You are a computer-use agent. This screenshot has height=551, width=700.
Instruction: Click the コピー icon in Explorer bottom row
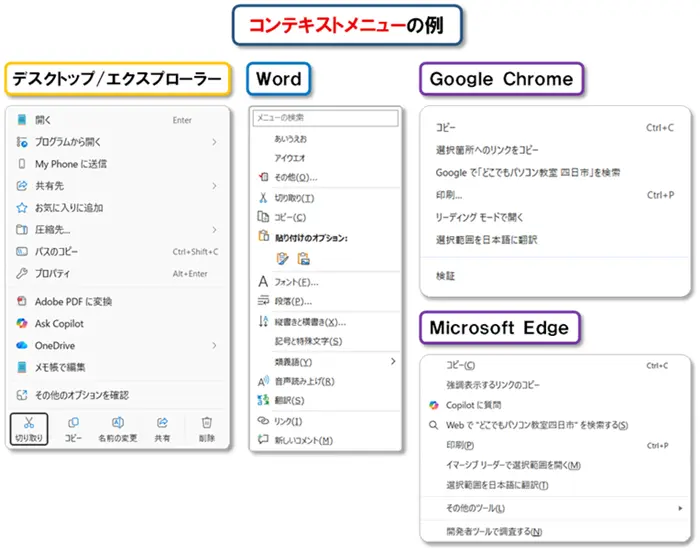tap(73, 424)
